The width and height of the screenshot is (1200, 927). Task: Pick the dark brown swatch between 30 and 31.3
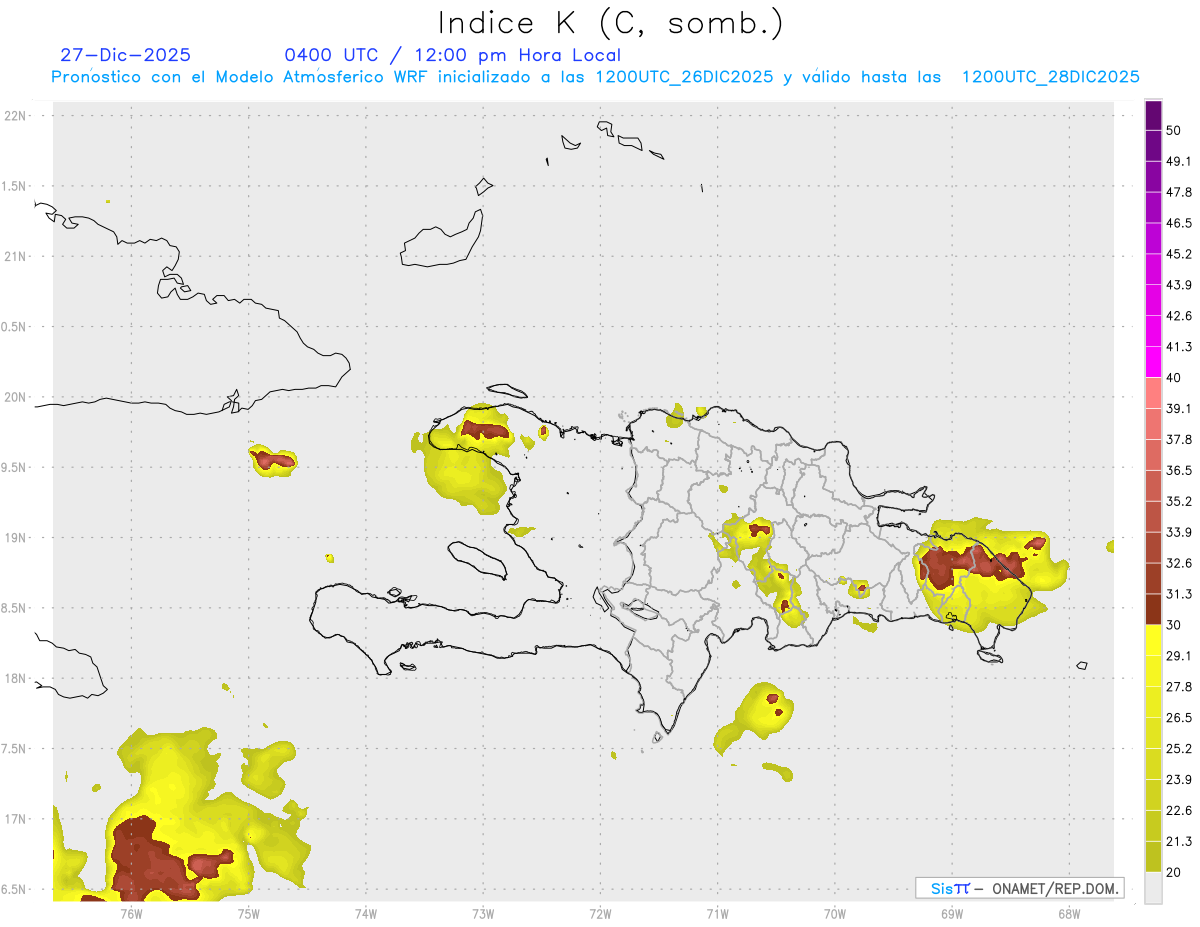coord(1154,610)
